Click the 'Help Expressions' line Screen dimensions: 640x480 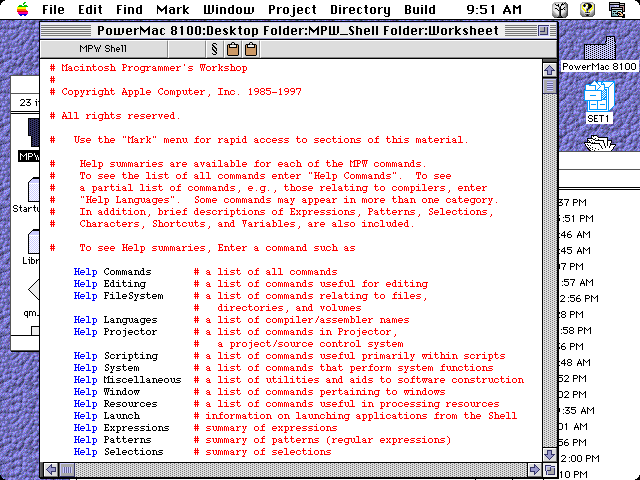coord(205,428)
